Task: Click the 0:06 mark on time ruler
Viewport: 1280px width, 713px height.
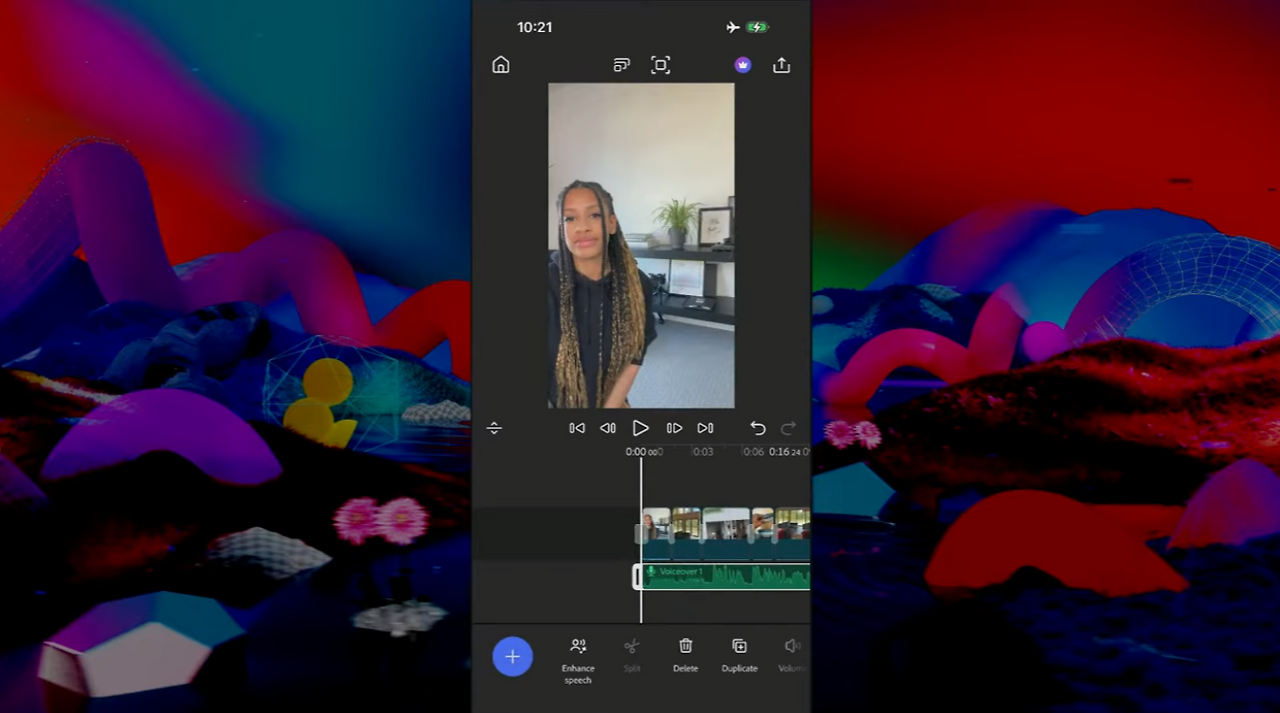Action: (x=753, y=452)
